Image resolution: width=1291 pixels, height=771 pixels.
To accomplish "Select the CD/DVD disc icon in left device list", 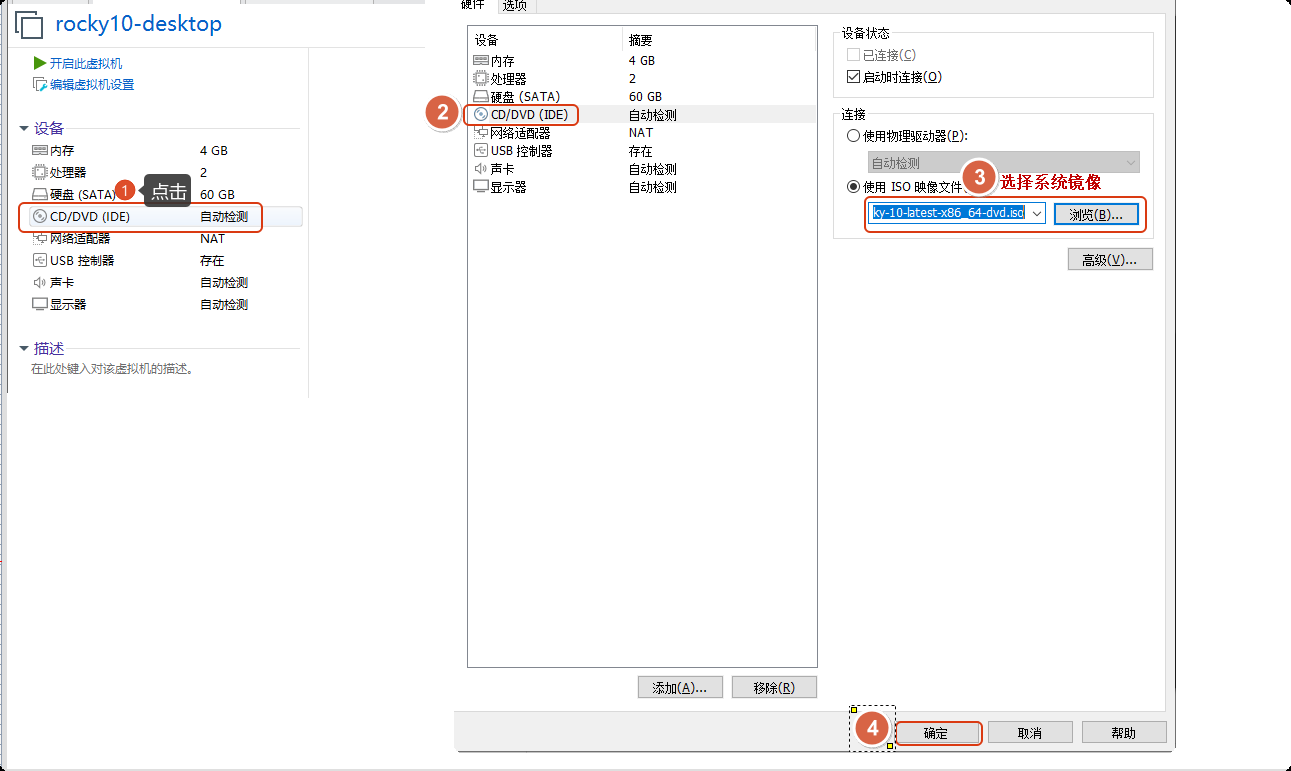I will [40, 216].
